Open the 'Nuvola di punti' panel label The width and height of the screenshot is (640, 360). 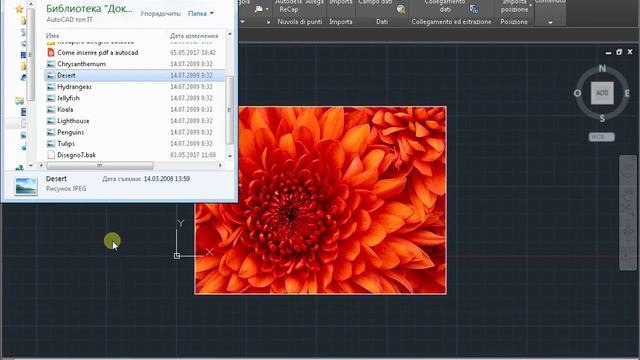pos(300,22)
